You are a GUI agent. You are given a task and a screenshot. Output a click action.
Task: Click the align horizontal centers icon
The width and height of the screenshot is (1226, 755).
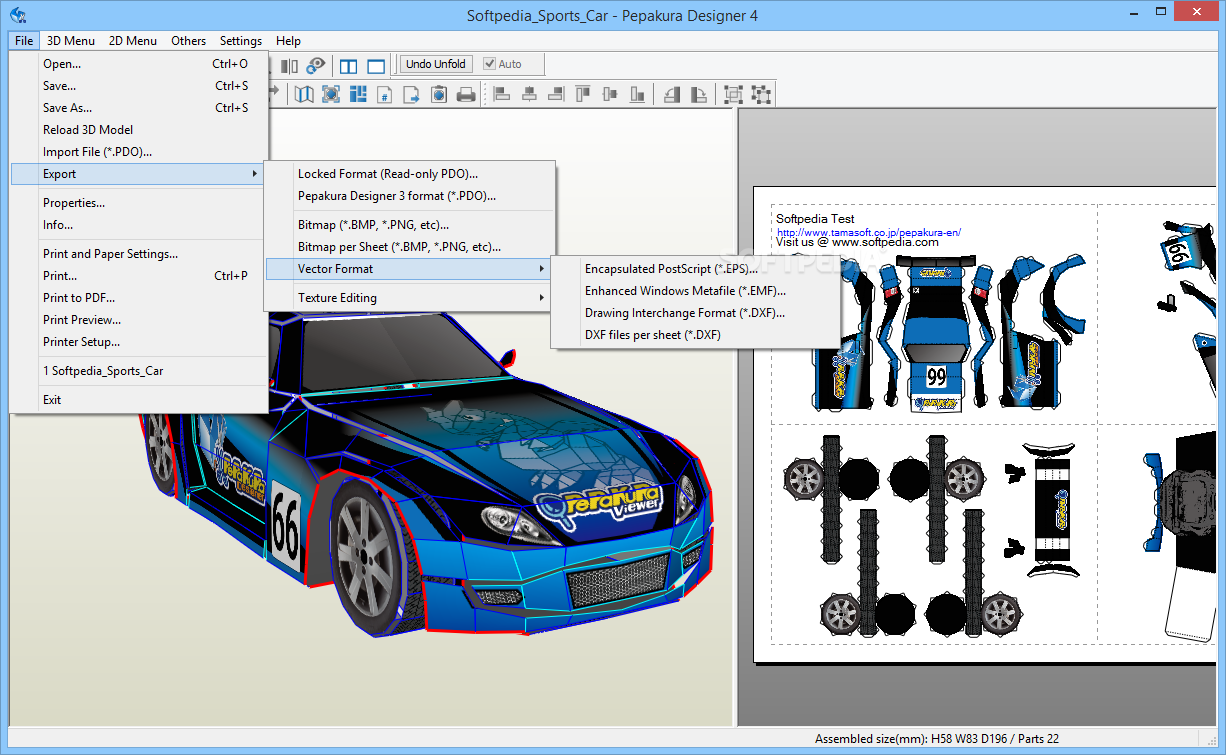pos(530,94)
